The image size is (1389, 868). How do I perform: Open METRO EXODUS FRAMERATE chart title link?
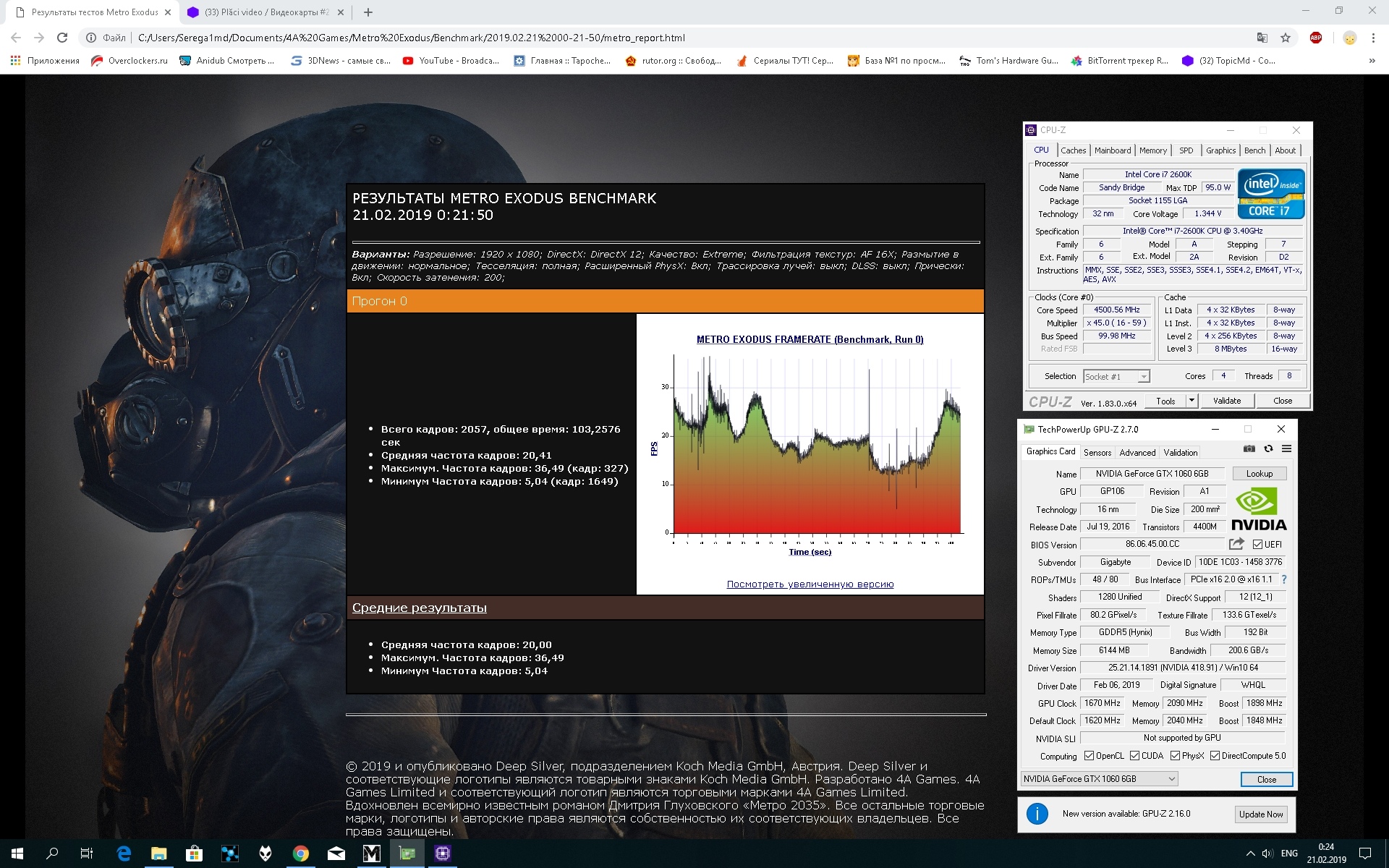pyautogui.click(x=810, y=339)
